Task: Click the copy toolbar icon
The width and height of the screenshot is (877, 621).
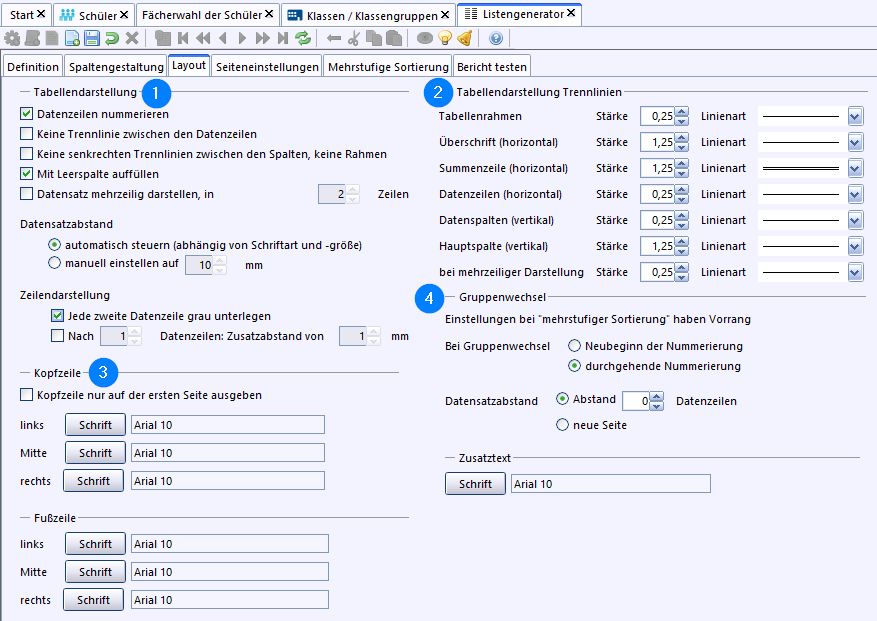Action: click(x=374, y=38)
